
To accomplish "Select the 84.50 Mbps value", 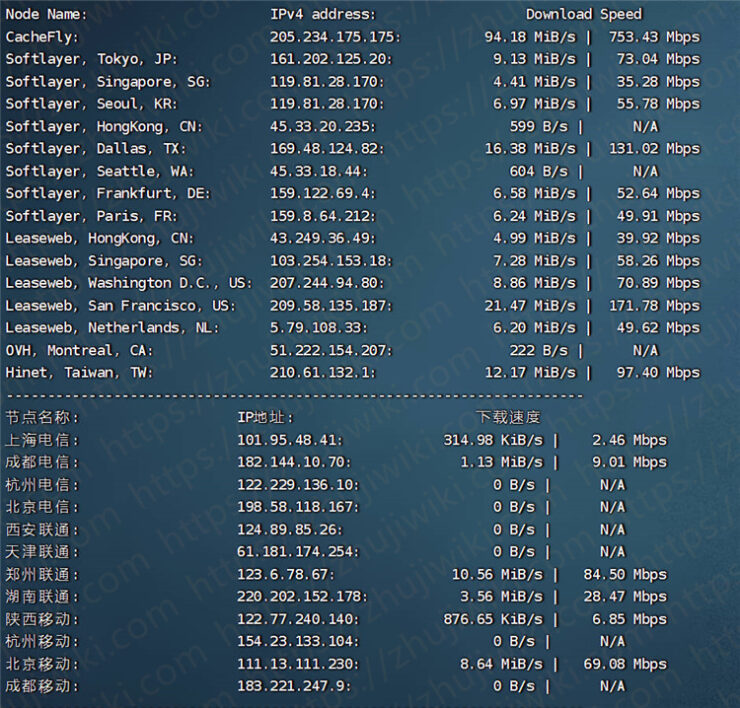I will 625,574.
